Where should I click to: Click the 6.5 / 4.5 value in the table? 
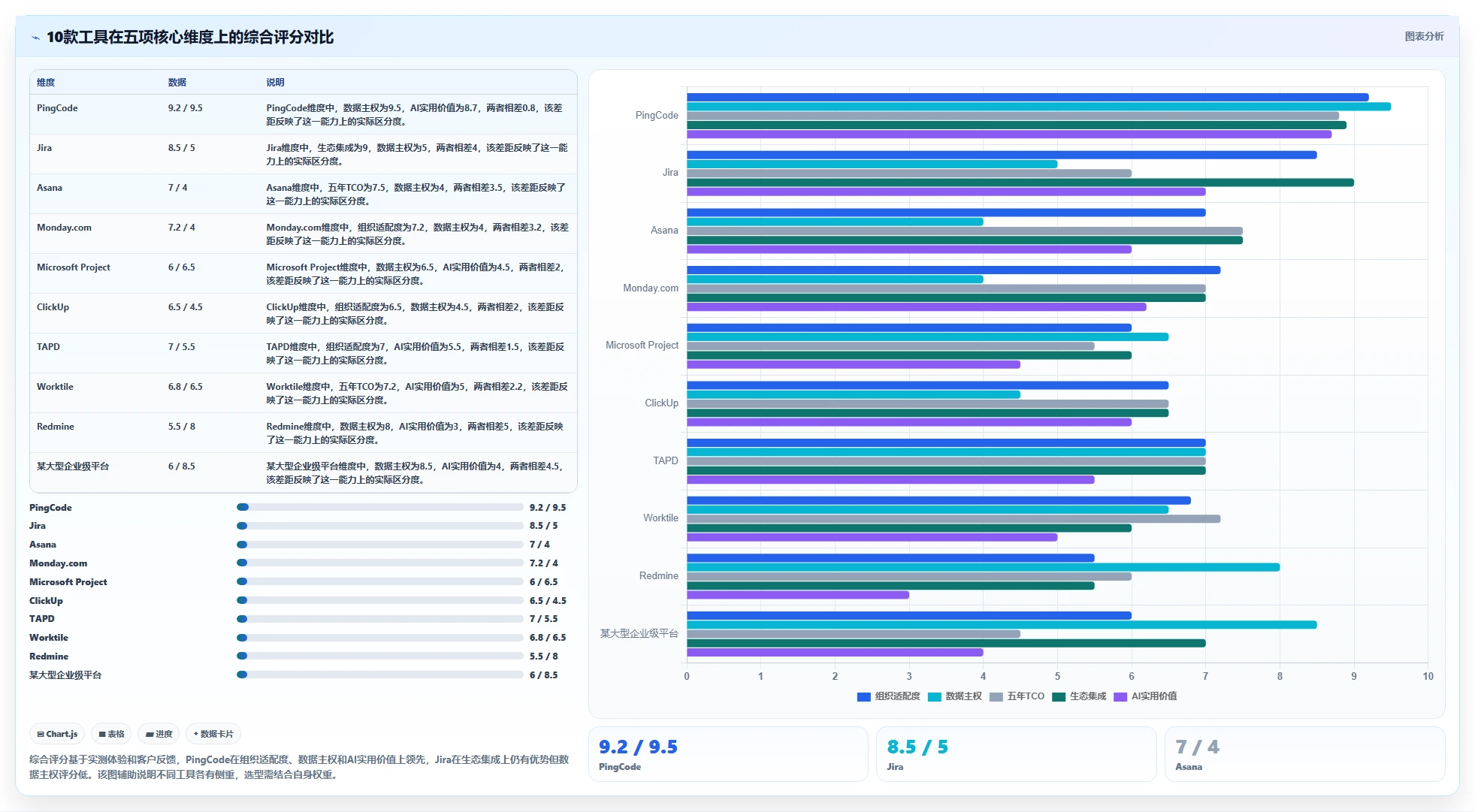pos(186,307)
